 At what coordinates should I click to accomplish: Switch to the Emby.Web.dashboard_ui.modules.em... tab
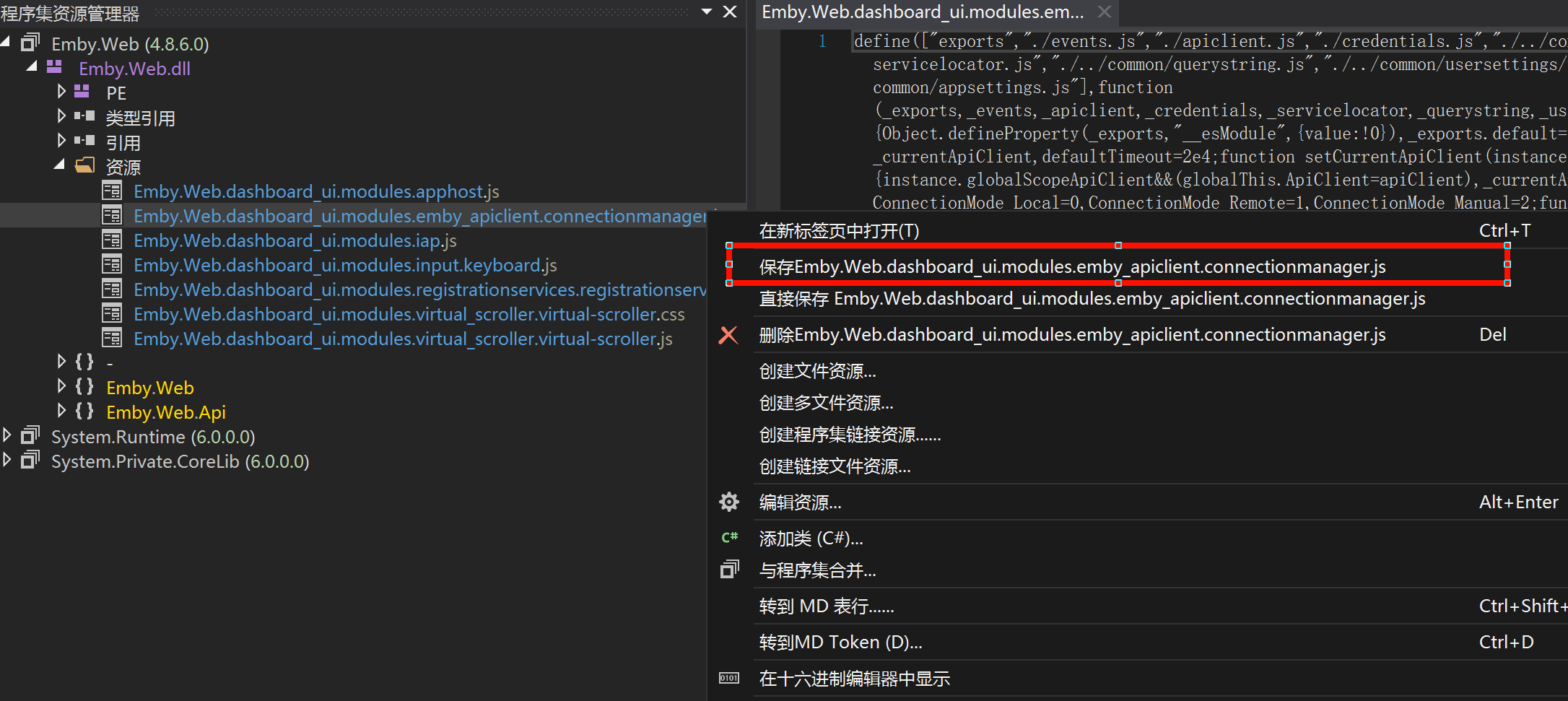pyautogui.click(x=923, y=12)
